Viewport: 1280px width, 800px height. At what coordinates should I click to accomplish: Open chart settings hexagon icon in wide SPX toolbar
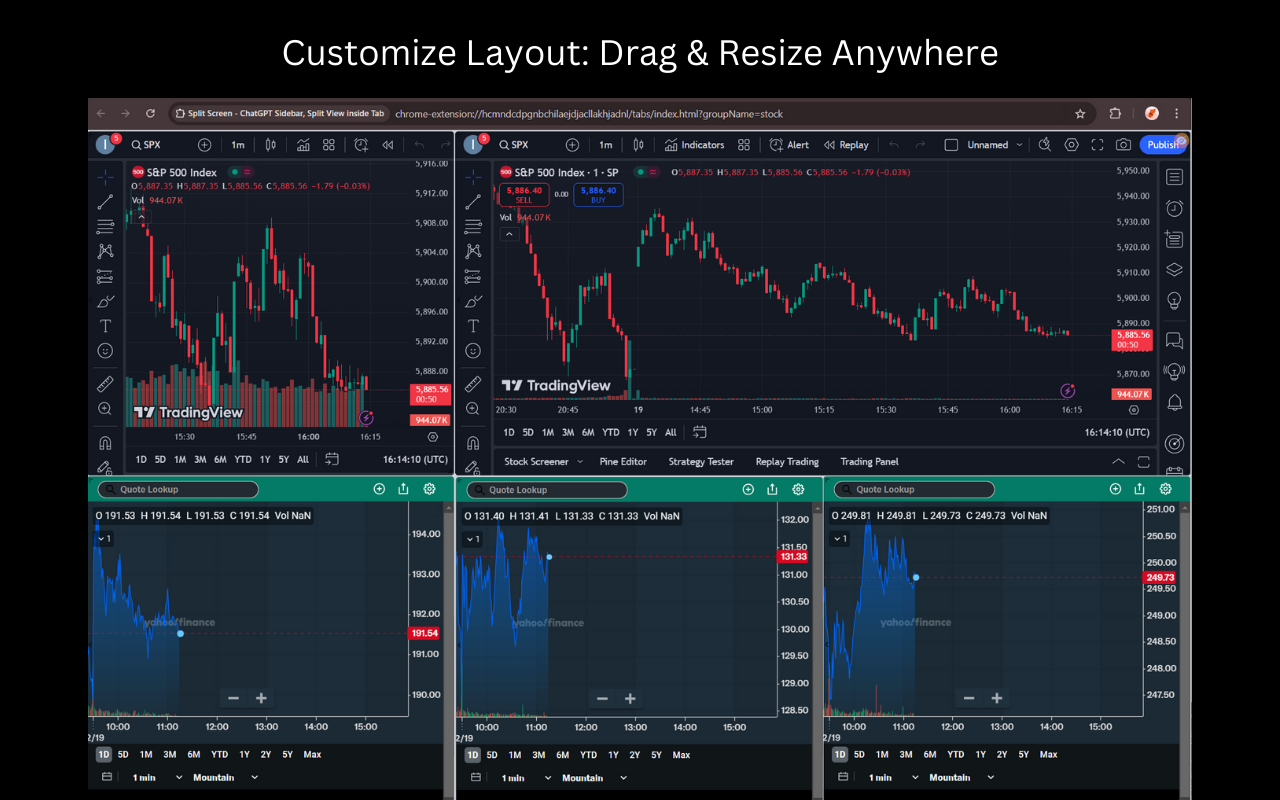coord(1071,145)
